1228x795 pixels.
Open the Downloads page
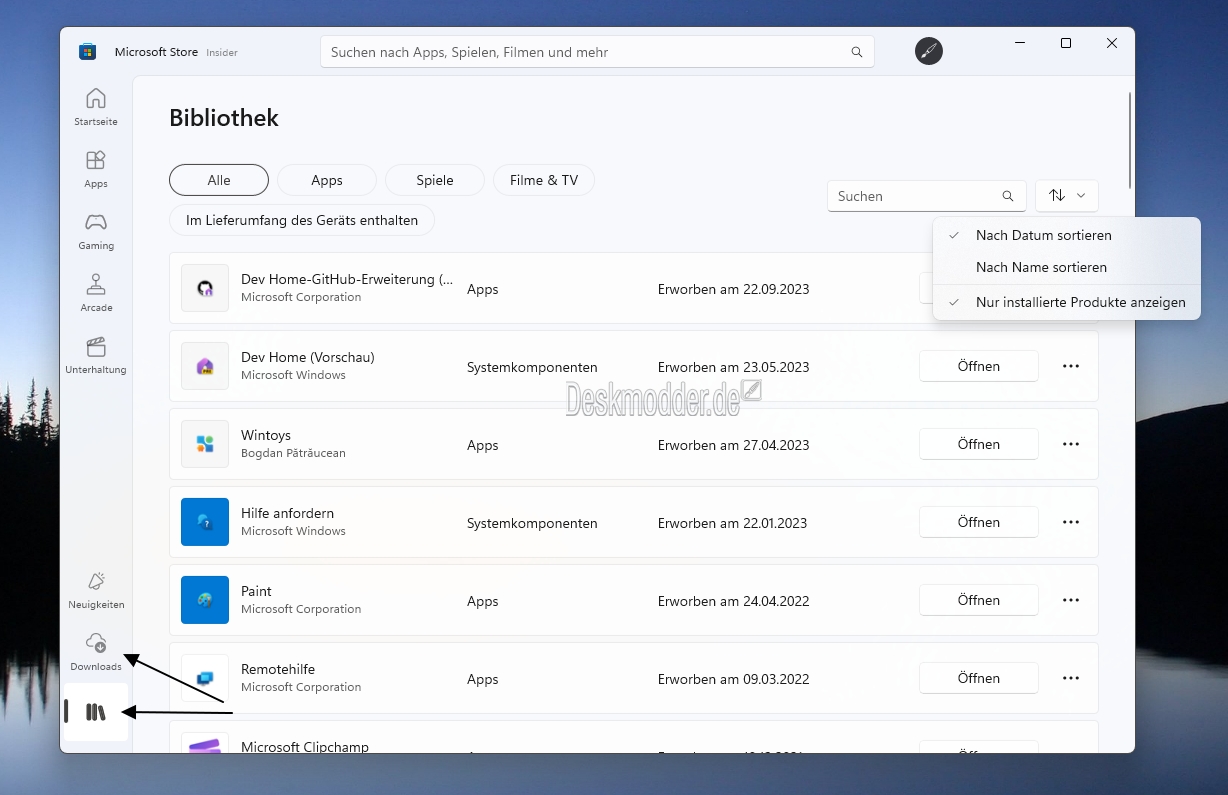coord(96,651)
